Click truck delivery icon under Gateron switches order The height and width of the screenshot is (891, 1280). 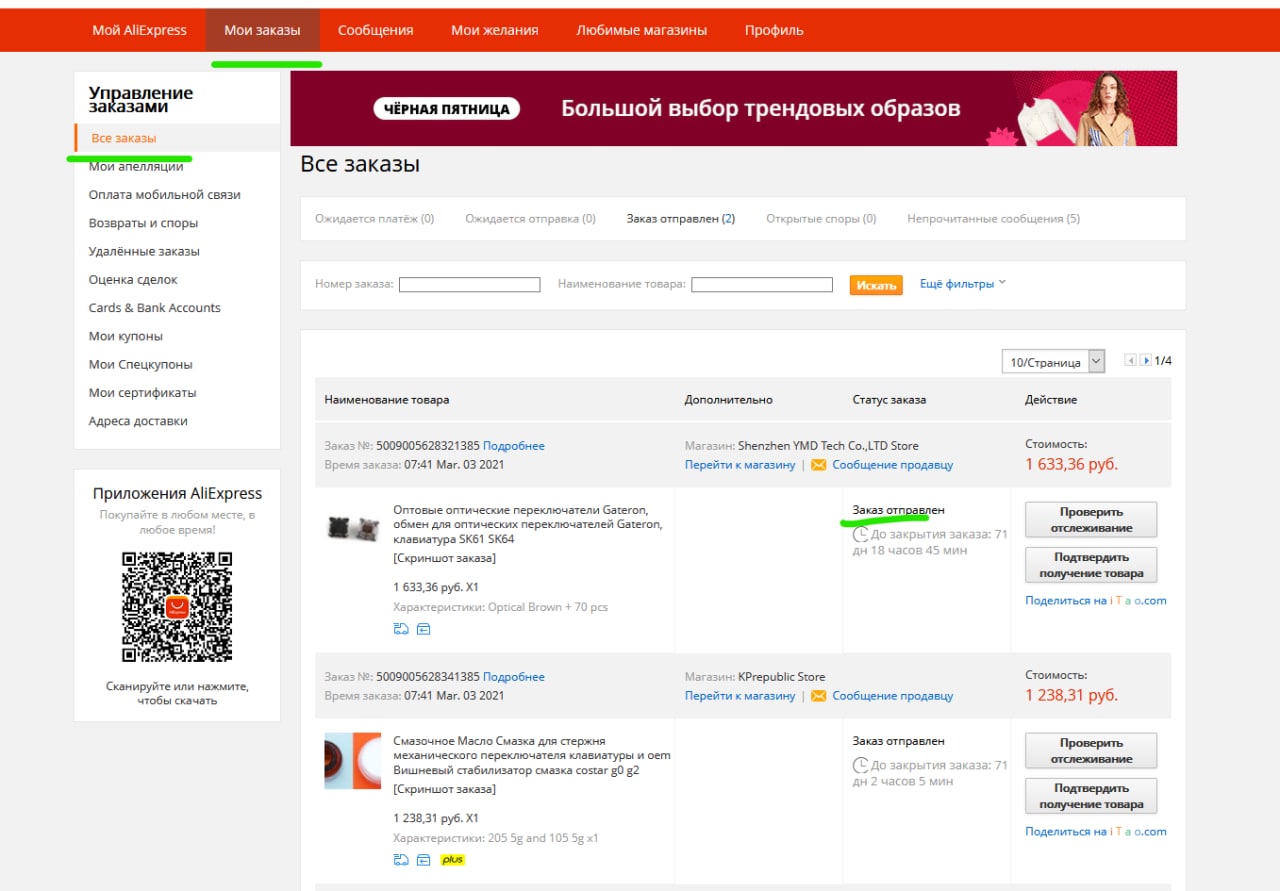coord(401,629)
